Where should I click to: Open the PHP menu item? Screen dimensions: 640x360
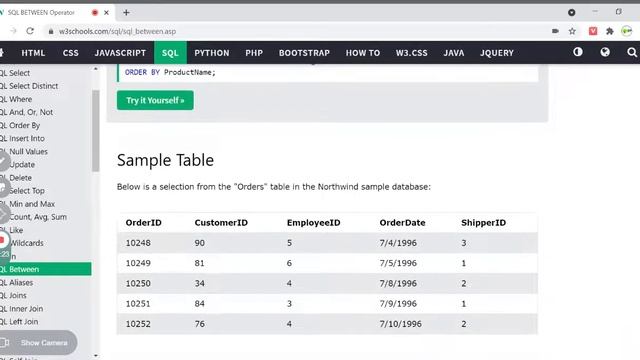(254, 53)
